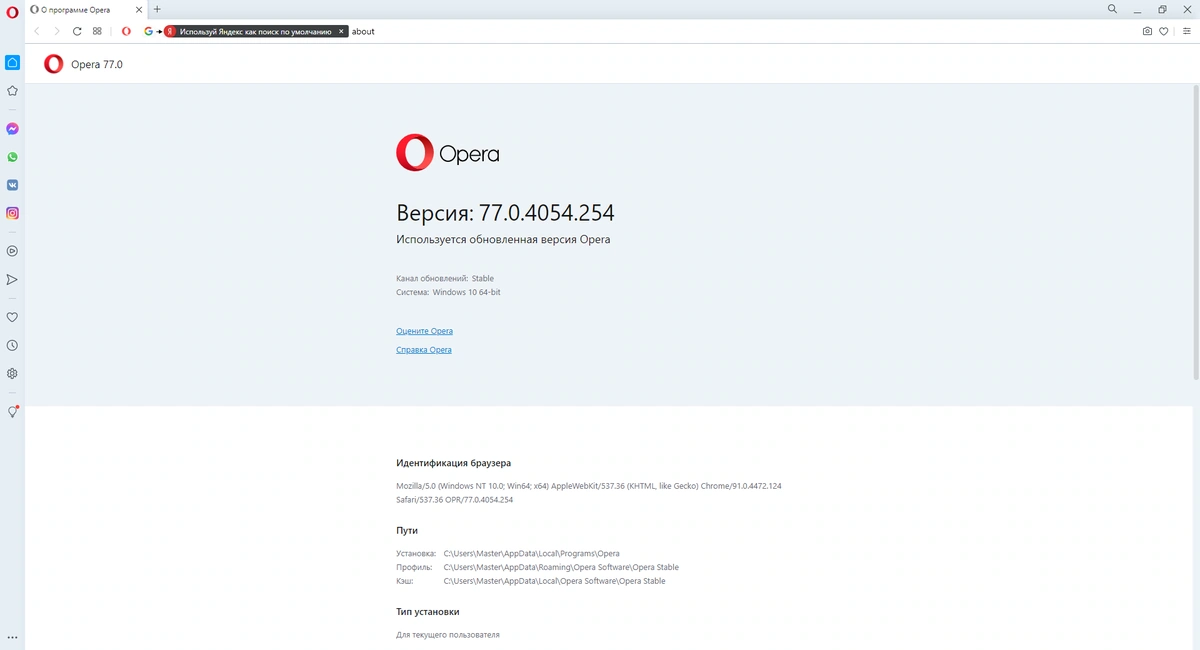
Task: Click the Opera site icon in address bar
Action: click(126, 31)
